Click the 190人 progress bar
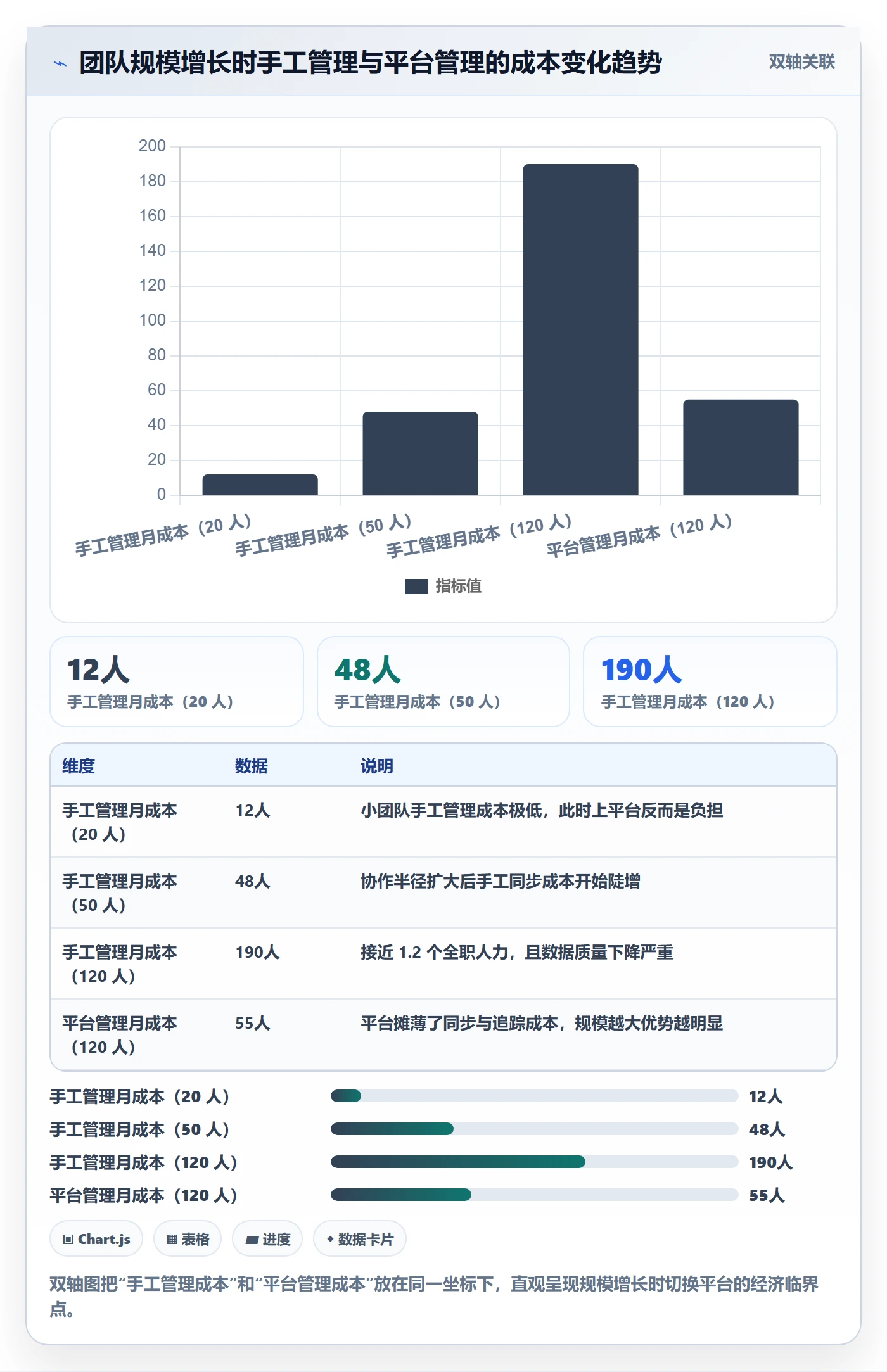887x1372 pixels. click(534, 1162)
